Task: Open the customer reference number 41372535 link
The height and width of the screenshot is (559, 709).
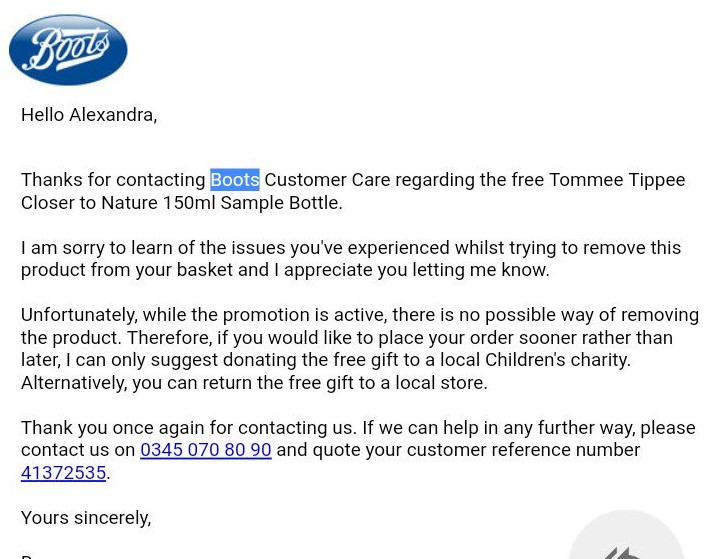Action: click(x=63, y=473)
